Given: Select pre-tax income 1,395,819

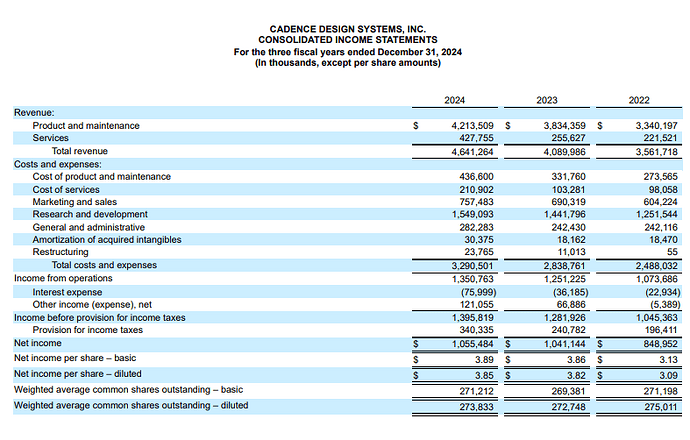Looking at the screenshot, I should (x=473, y=318).
